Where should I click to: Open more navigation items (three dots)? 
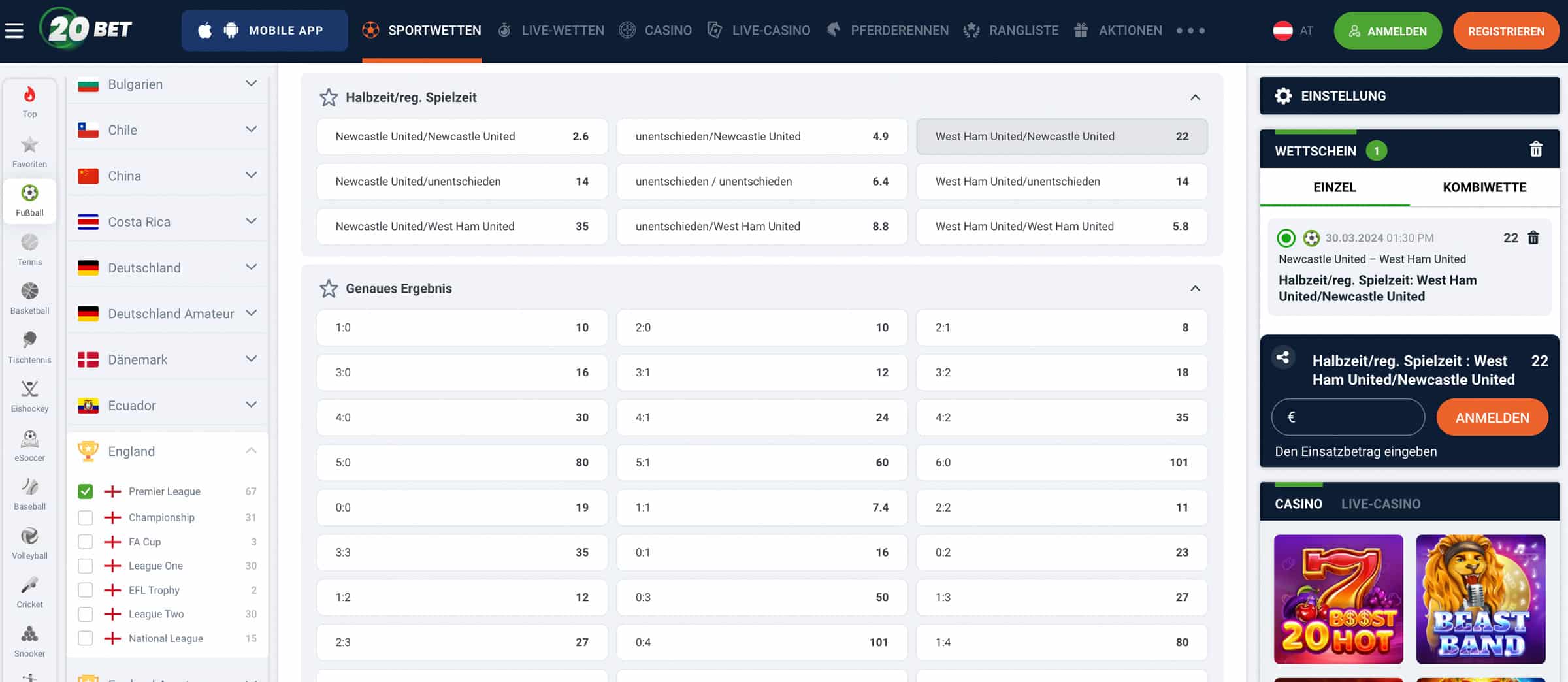pyautogui.click(x=1190, y=31)
